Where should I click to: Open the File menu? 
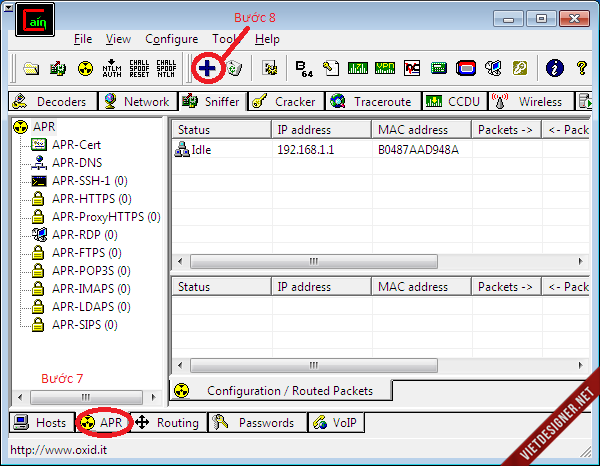(83, 39)
